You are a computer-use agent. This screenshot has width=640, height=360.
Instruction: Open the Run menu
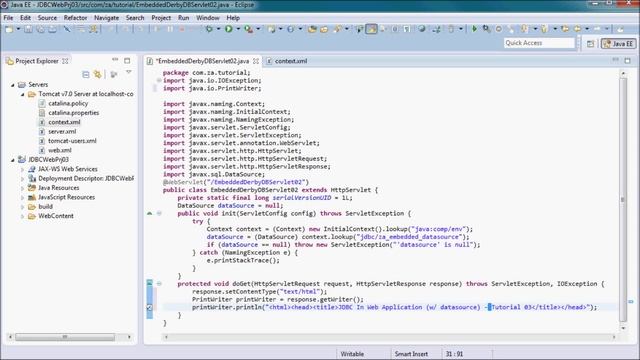coord(184,18)
